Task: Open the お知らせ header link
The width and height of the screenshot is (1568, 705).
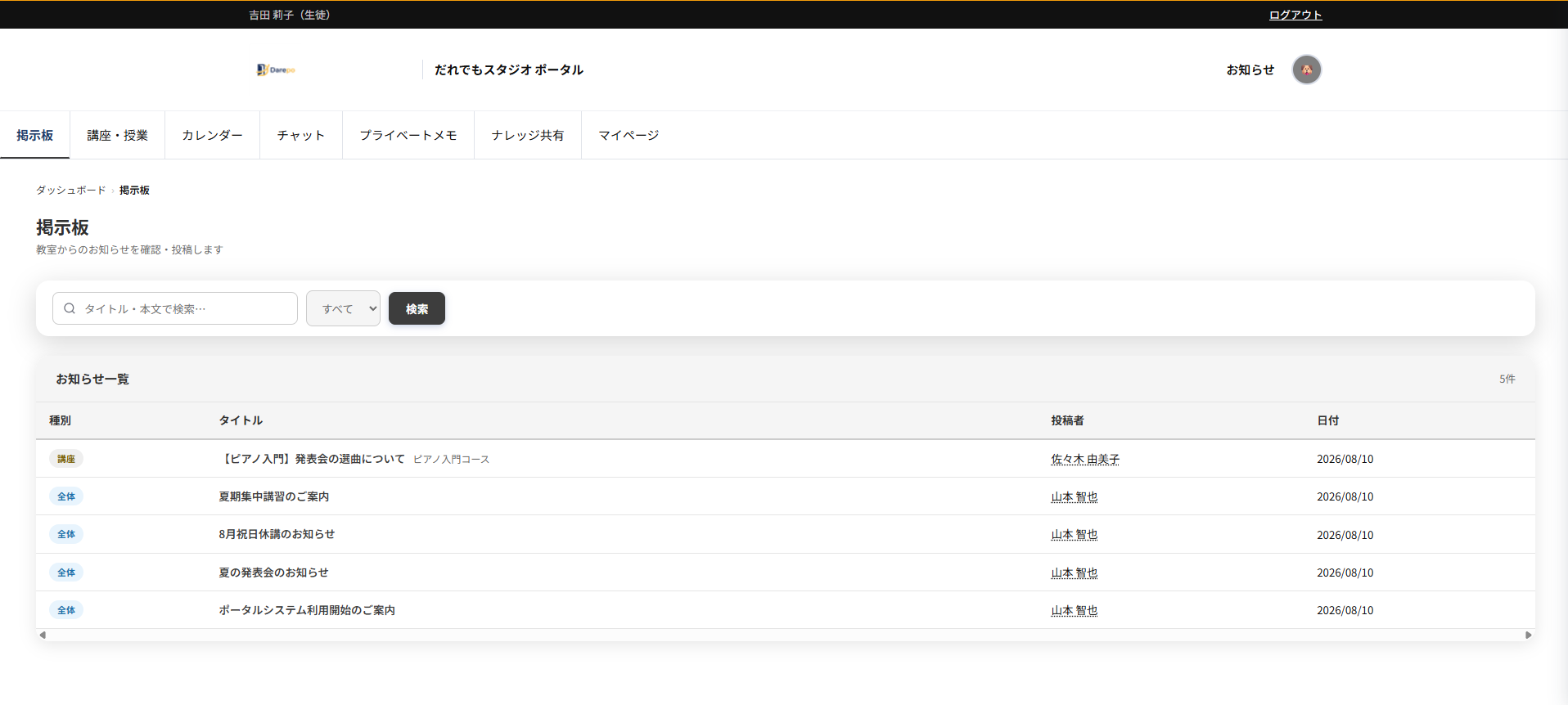Action: point(1250,70)
